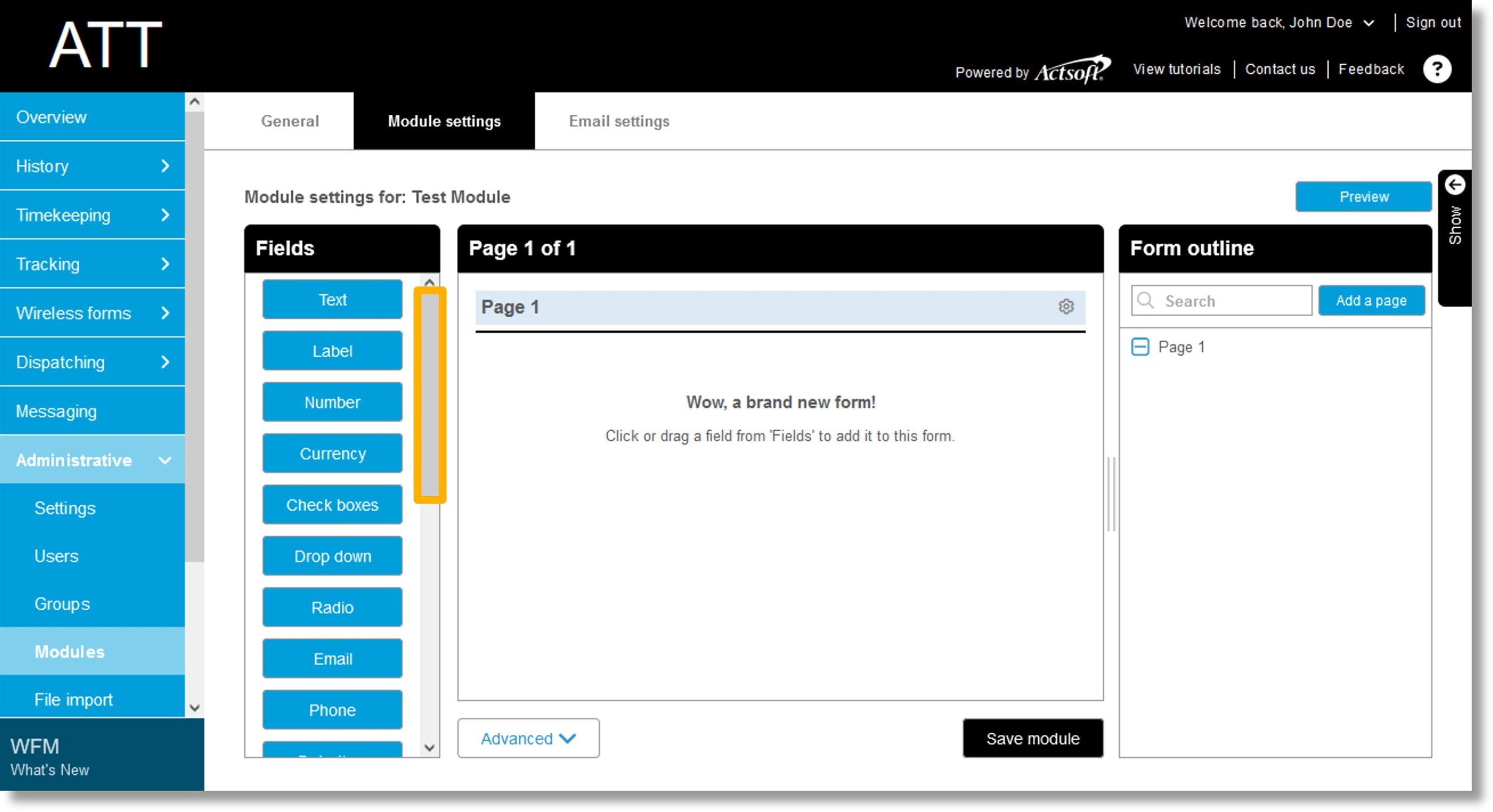Collapse Page 1 in Form outline tree
The height and width of the screenshot is (812, 1493).
click(x=1140, y=347)
